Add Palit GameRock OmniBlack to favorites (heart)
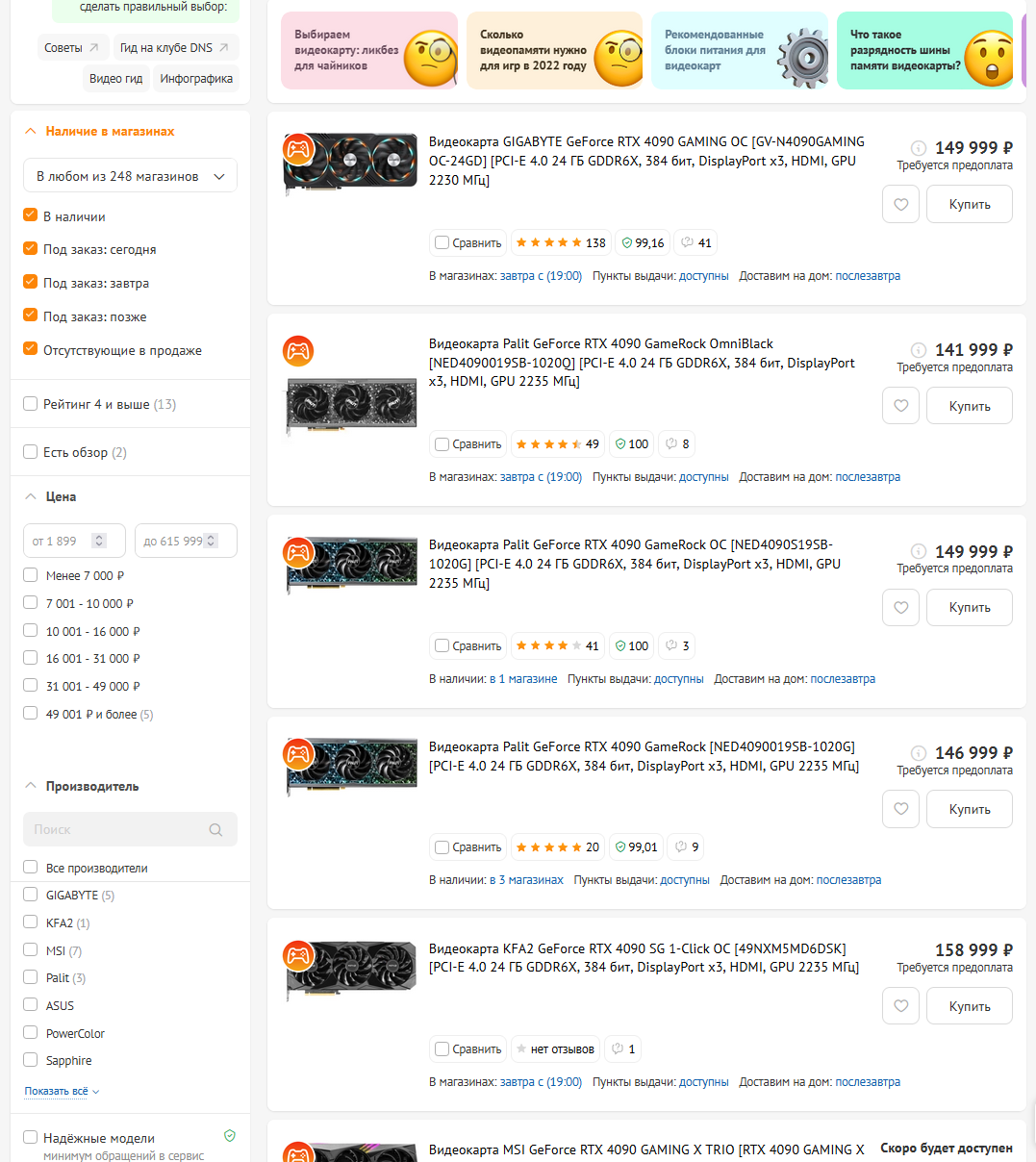This screenshot has height=1162, width=1036. point(900,406)
